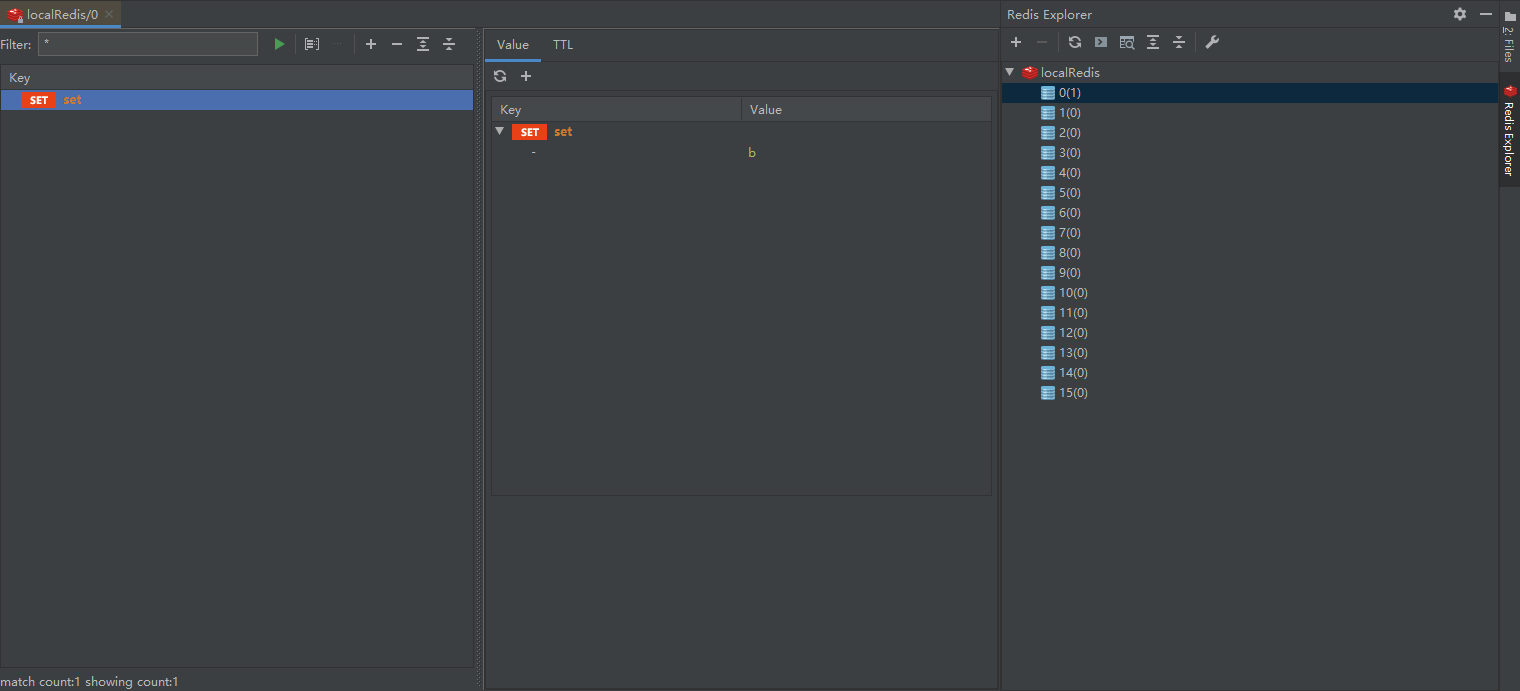The height and width of the screenshot is (691, 1520).
Task: Click the Value column header in value table
Action: (x=866, y=110)
